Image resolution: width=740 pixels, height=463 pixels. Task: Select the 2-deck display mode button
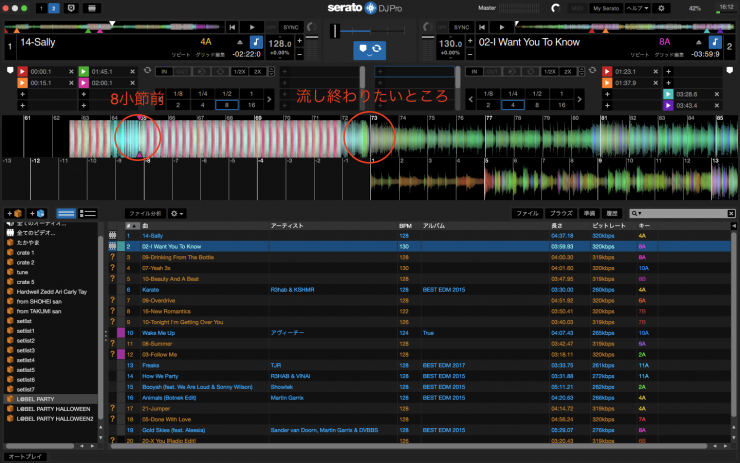[x=53, y=8]
